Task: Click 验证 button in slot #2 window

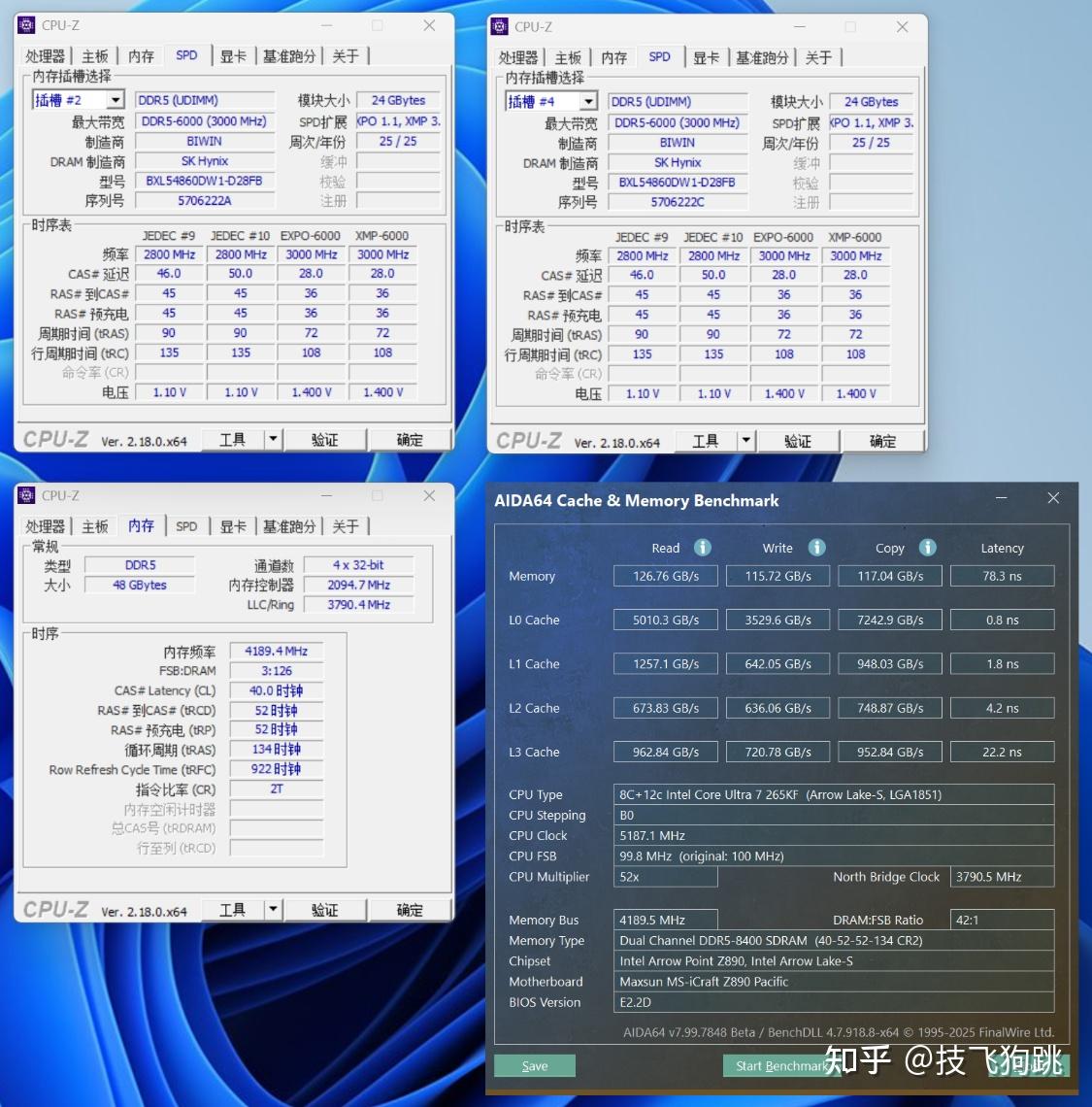Action: pos(325,439)
